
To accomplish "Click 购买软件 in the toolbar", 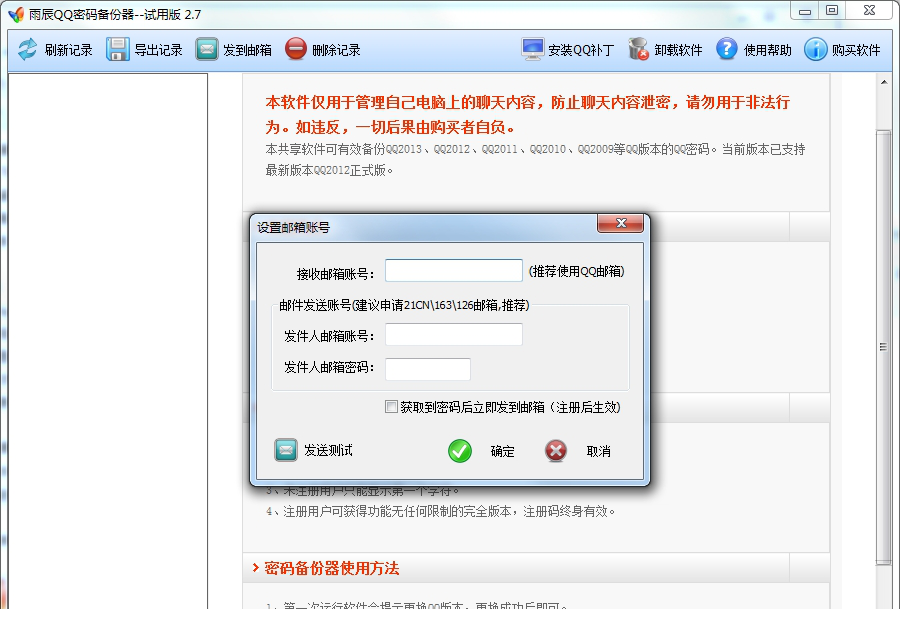I will (x=856, y=51).
